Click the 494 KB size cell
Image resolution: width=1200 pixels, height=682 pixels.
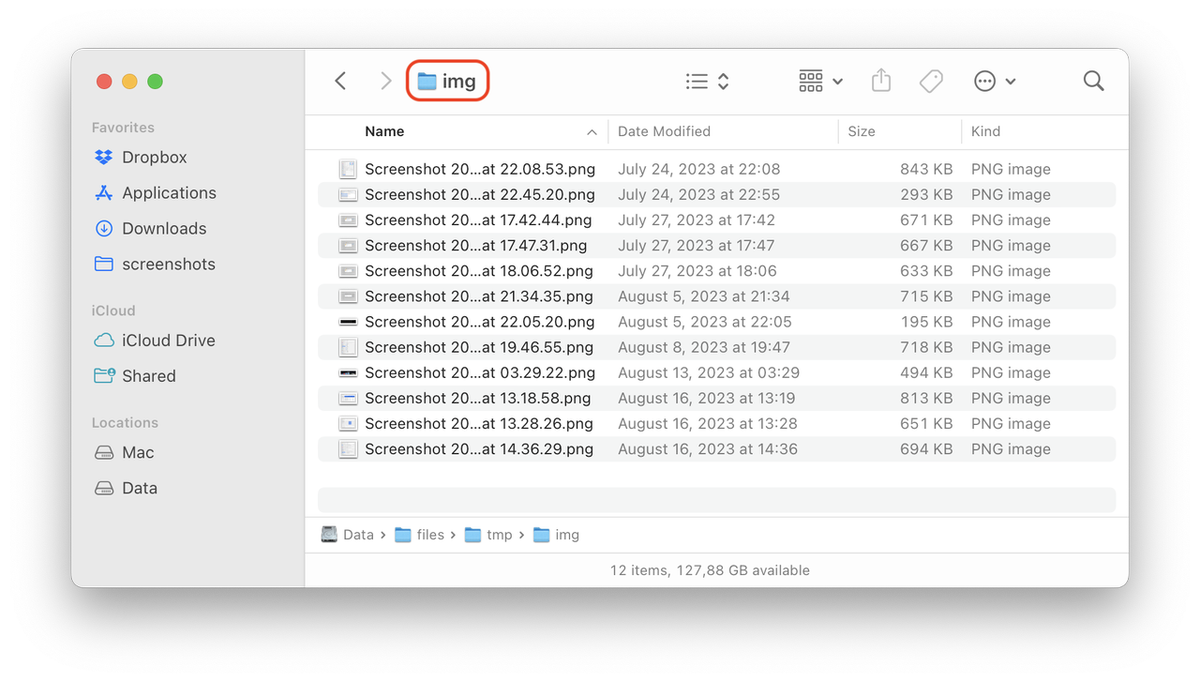click(x=926, y=373)
